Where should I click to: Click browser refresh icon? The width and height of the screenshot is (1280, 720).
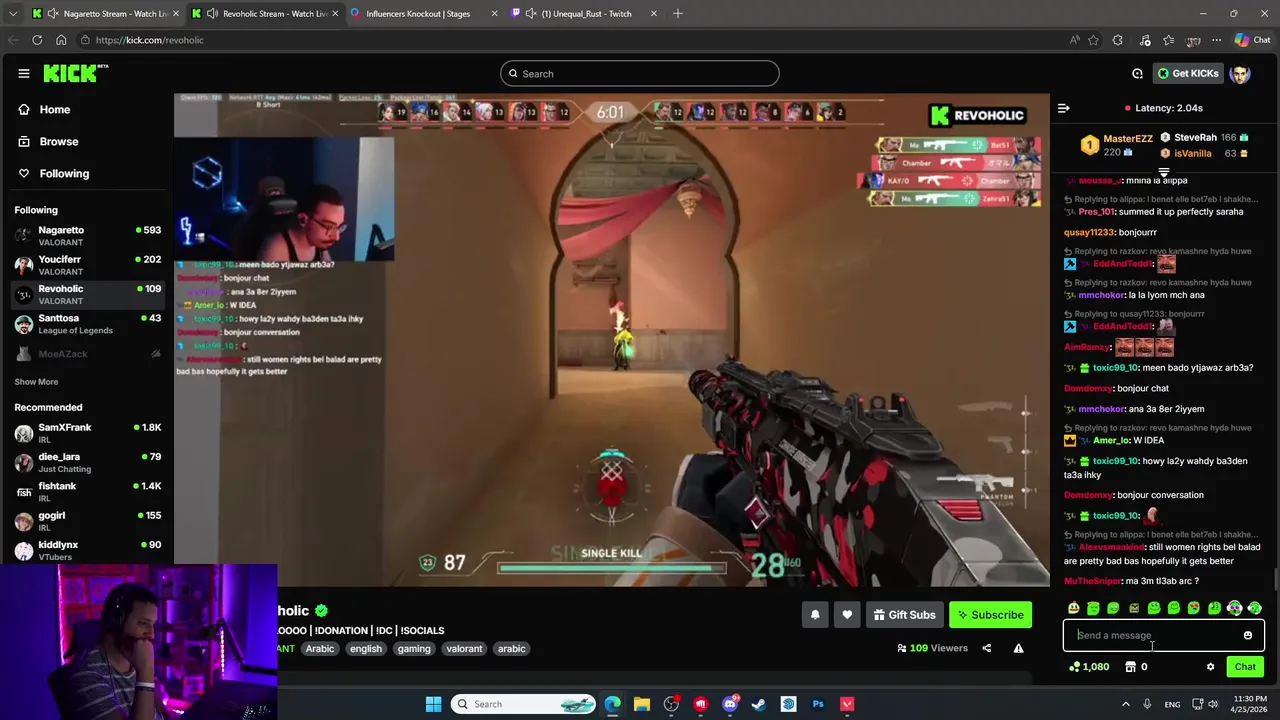(x=37, y=40)
